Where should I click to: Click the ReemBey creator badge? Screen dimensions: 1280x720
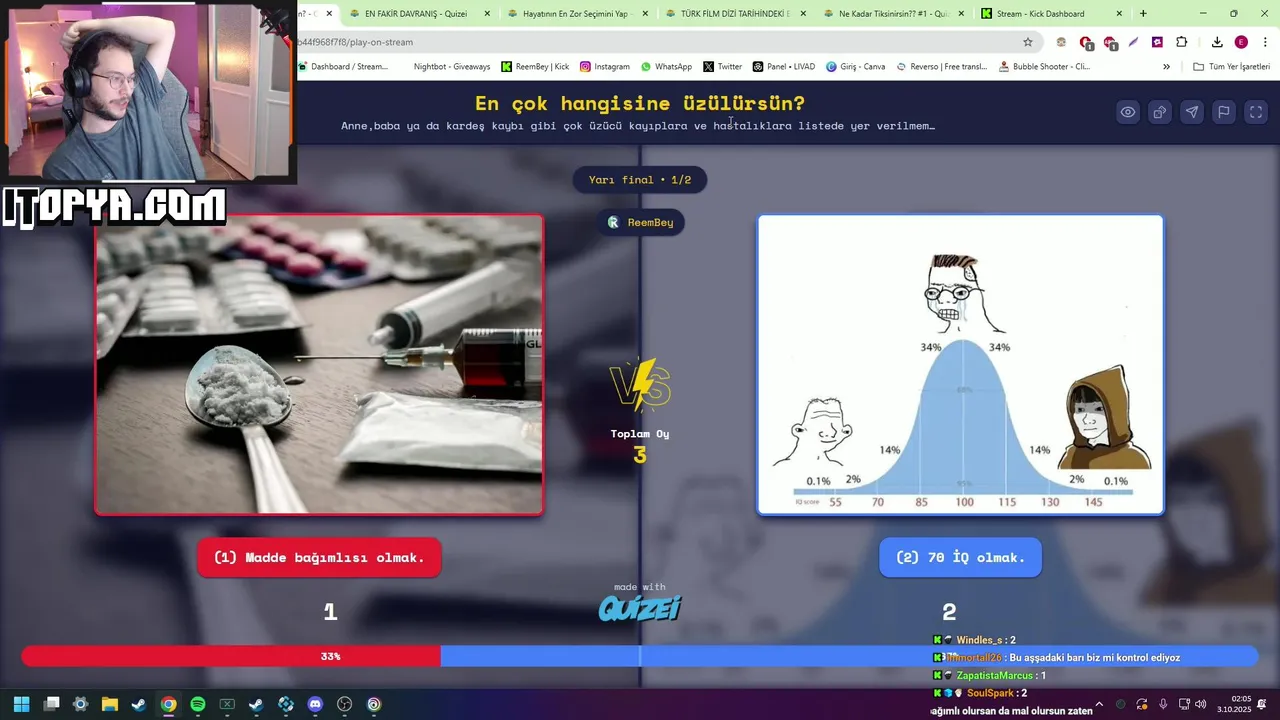tap(640, 222)
